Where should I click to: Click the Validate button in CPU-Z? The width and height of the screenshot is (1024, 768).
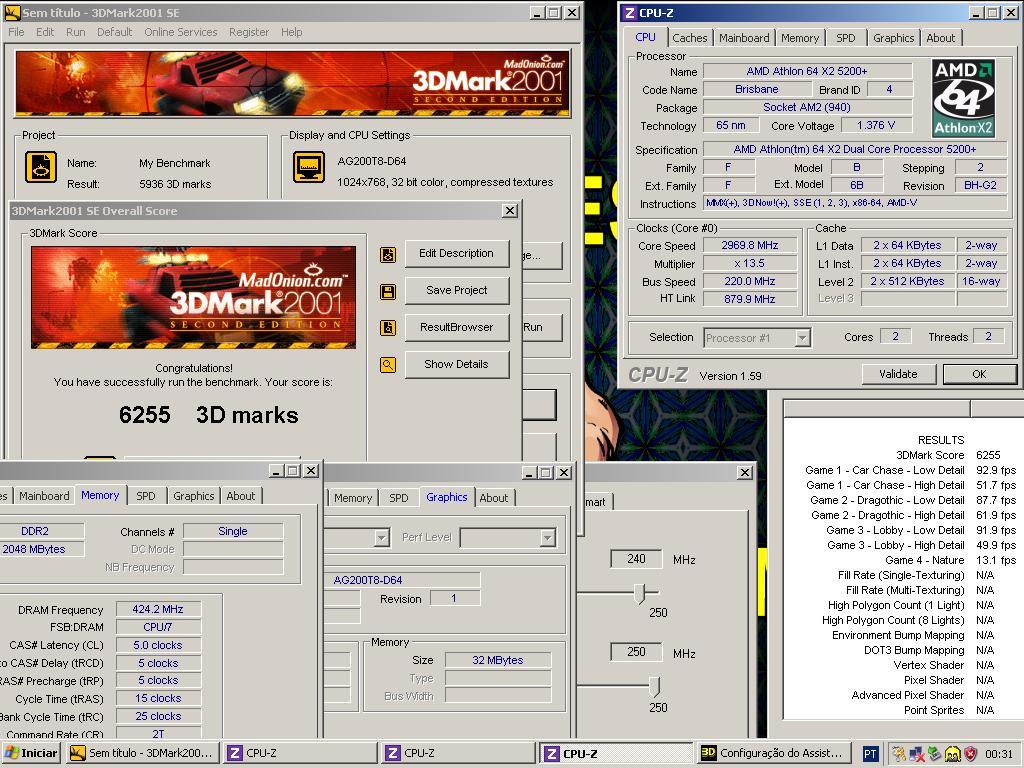898,374
